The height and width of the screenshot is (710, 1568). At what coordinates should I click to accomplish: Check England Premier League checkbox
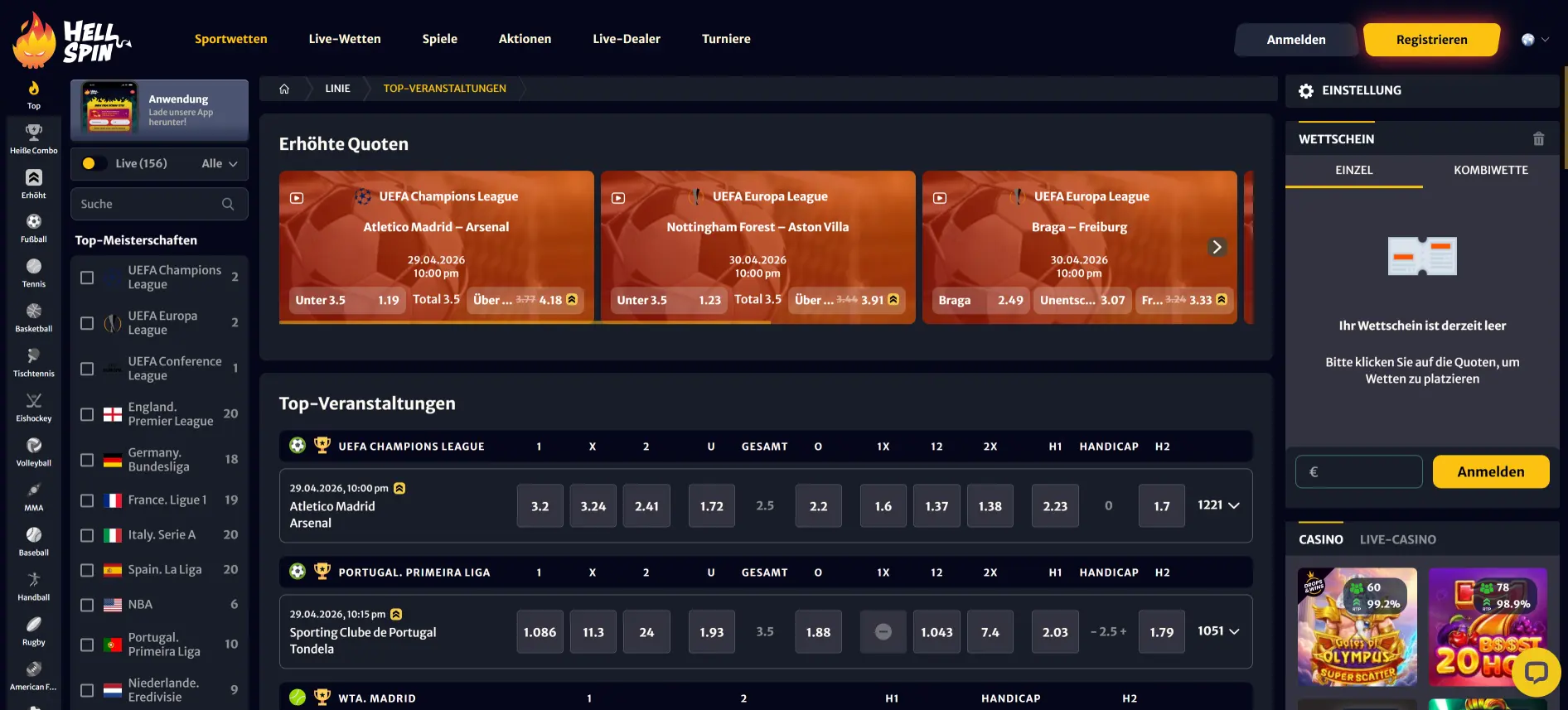click(87, 414)
